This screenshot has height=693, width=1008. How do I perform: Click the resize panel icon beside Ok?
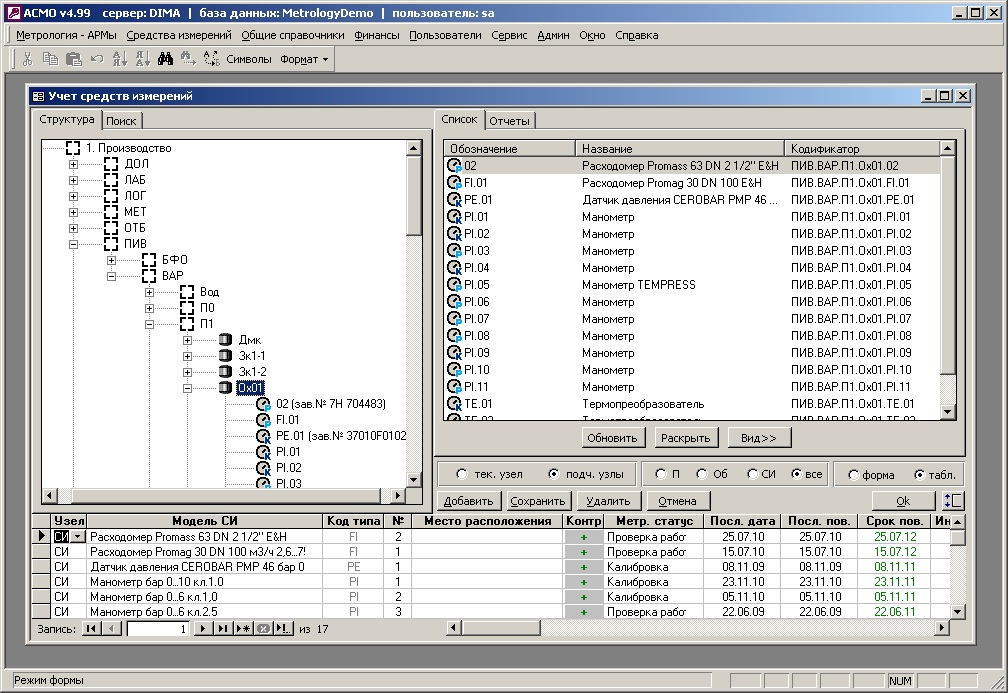pos(954,501)
